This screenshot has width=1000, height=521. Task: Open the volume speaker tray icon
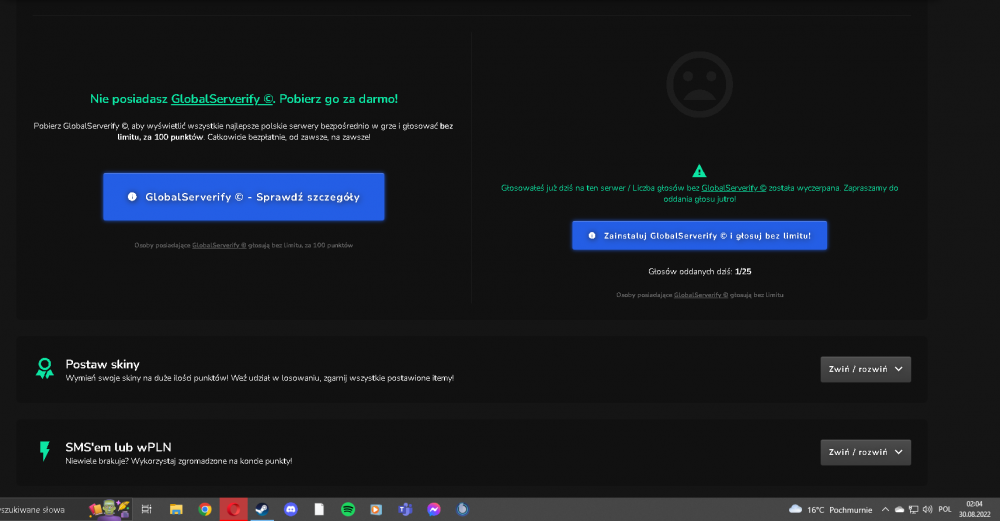pos(927,510)
